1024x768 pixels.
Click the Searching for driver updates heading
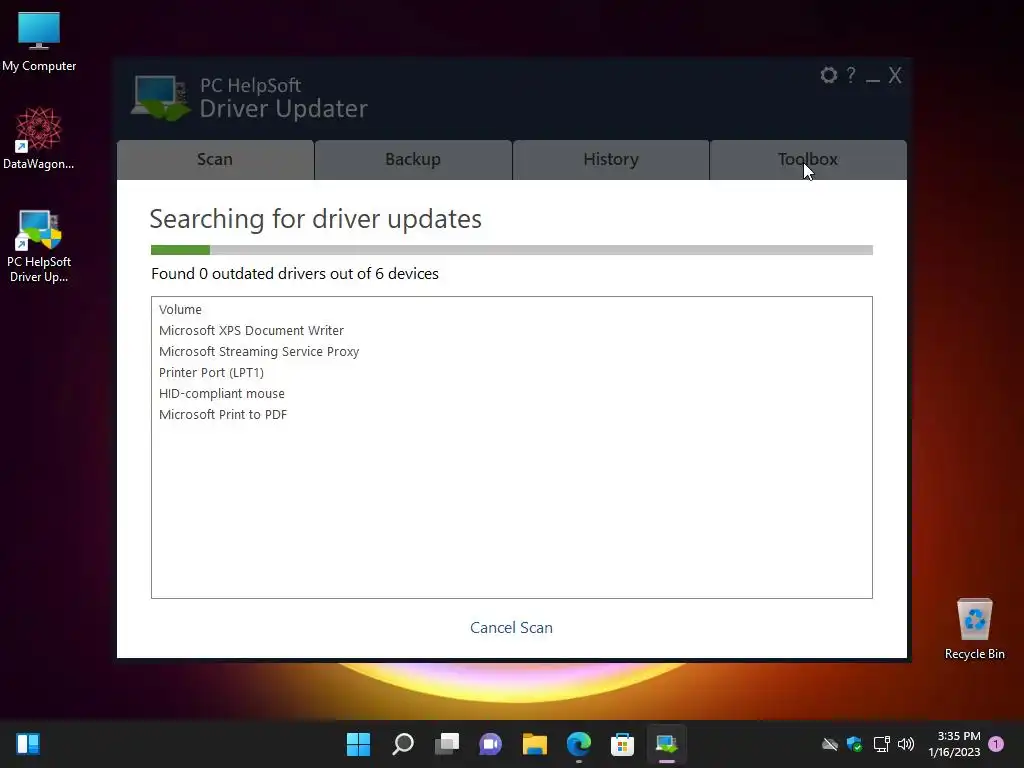pyautogui.click(x=315, y=219)
